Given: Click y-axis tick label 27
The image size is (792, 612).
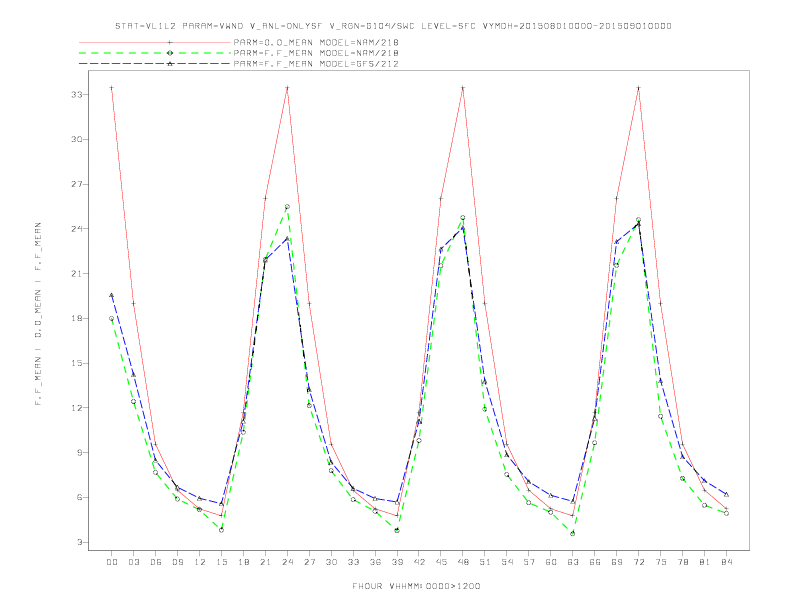Looking at the screenshot, I should pos(77,184).
